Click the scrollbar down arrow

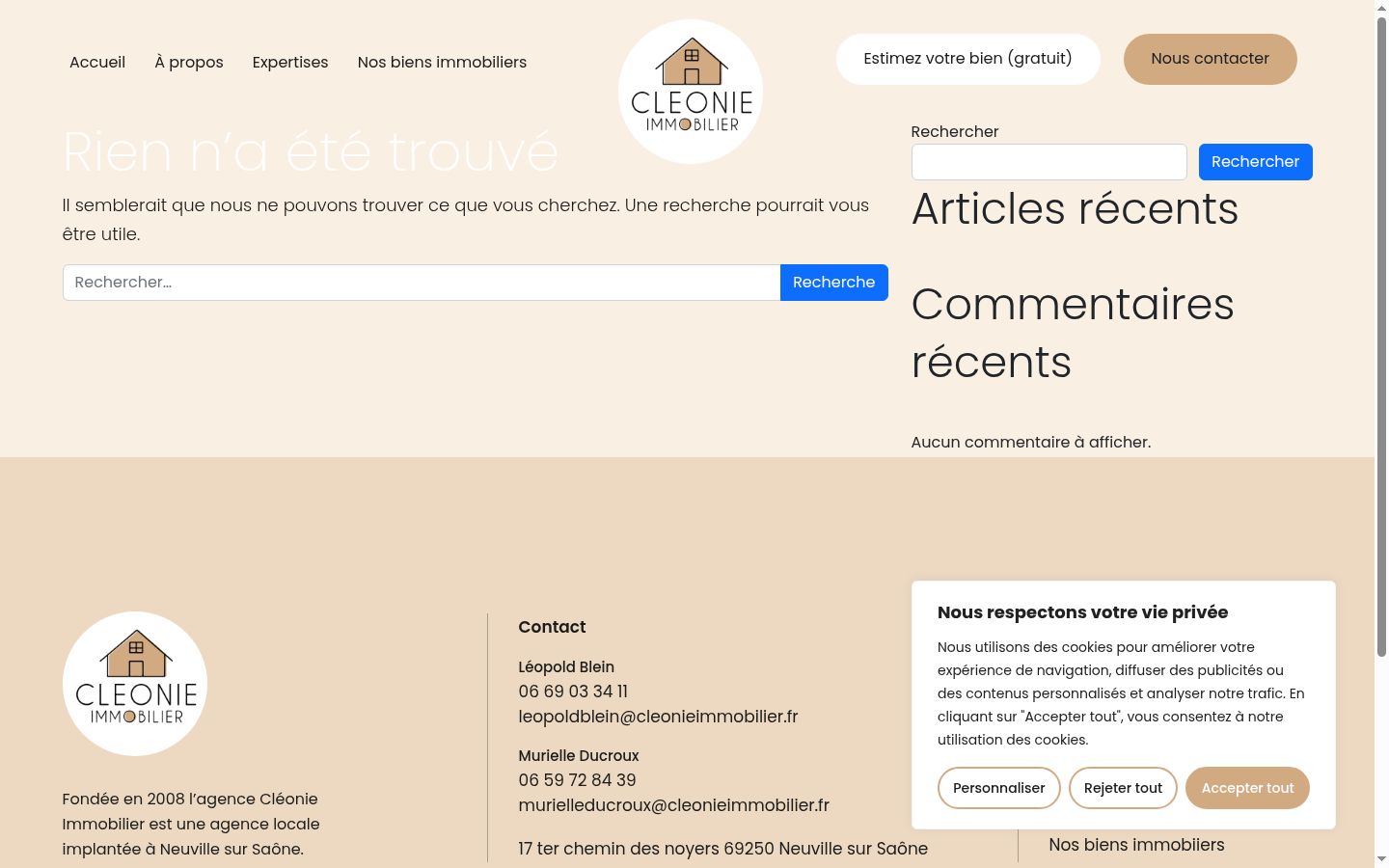coord(1381,858)
